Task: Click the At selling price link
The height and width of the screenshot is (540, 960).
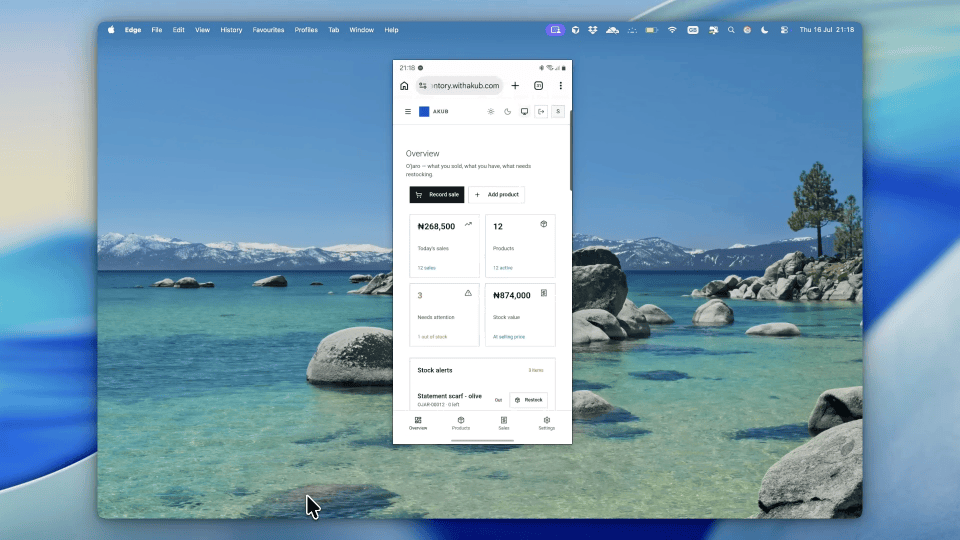Action: pos(509,337)
